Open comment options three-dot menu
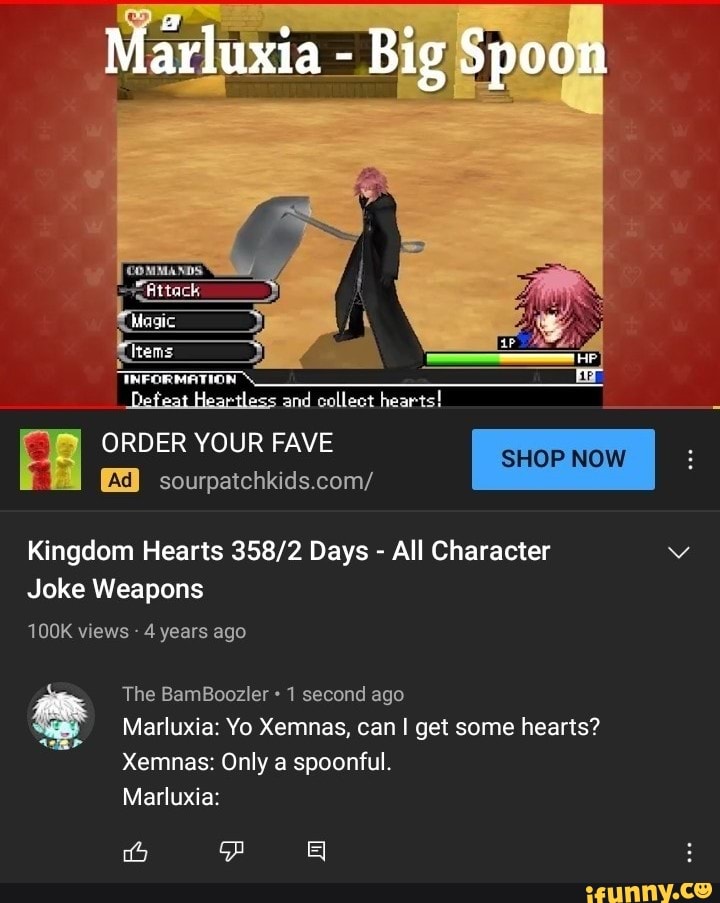 (x=689, y=852)
